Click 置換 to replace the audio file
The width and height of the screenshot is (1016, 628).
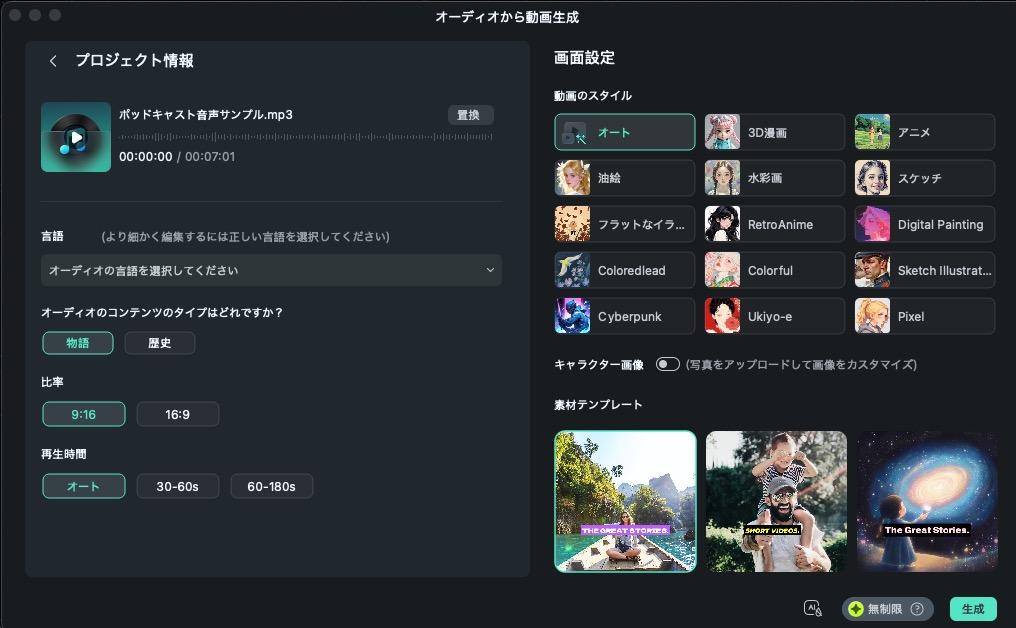coord(470,114)
